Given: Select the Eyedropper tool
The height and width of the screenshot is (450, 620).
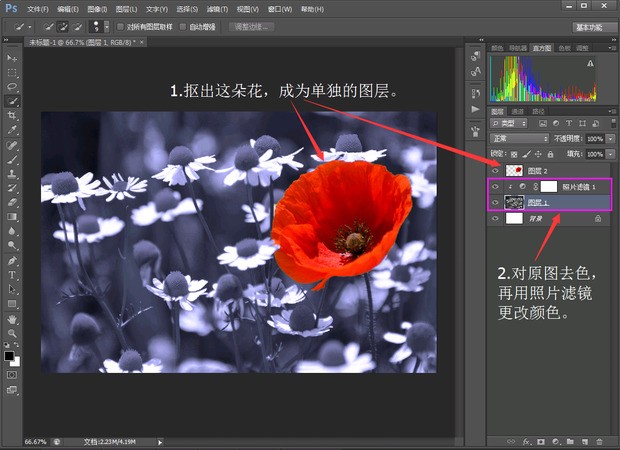Looking at the screenshot, I should point(12,130).
